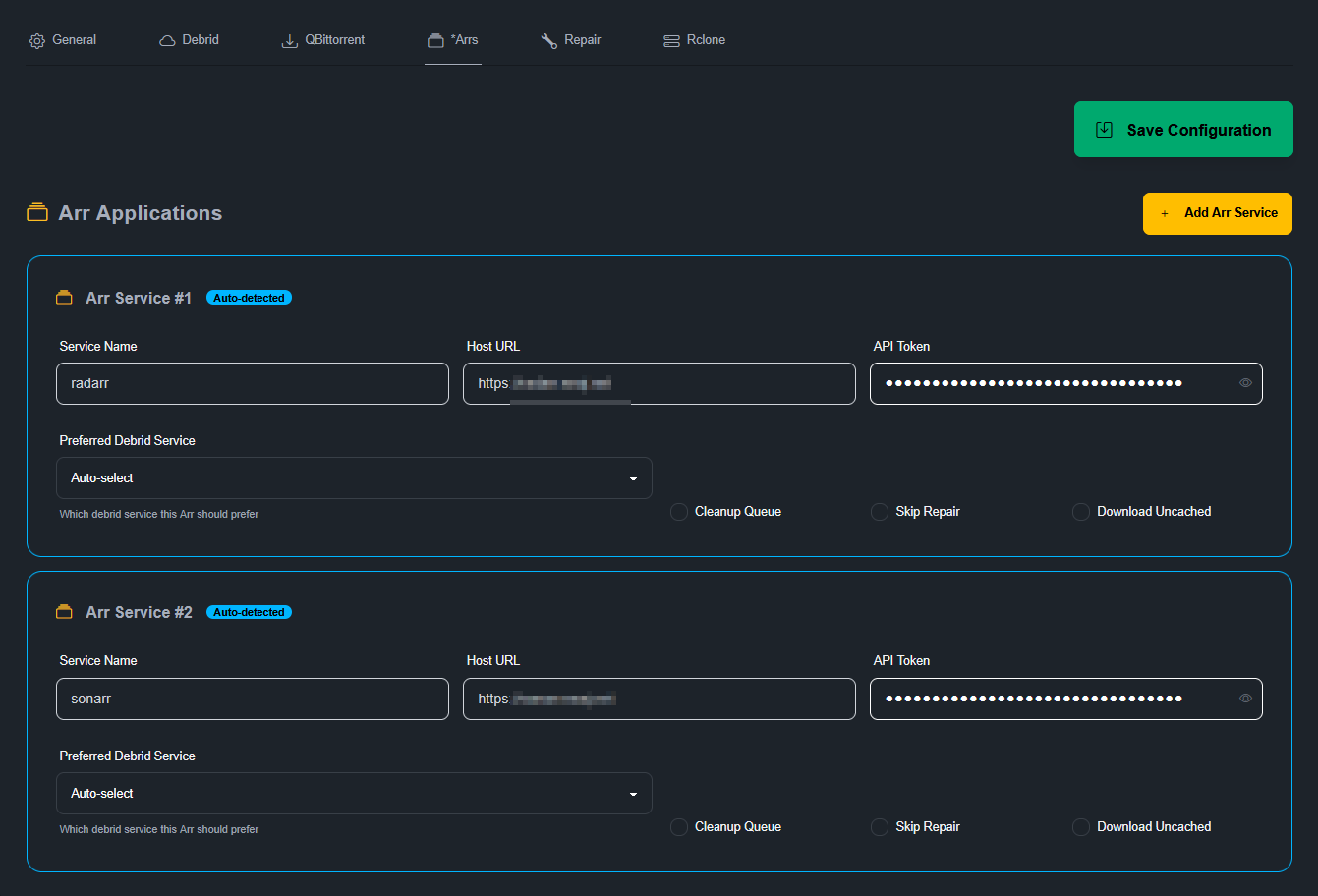Enable Cleanup Queue for Arr Service #1
The image size is (1318, 896).
tap(679, 512)
